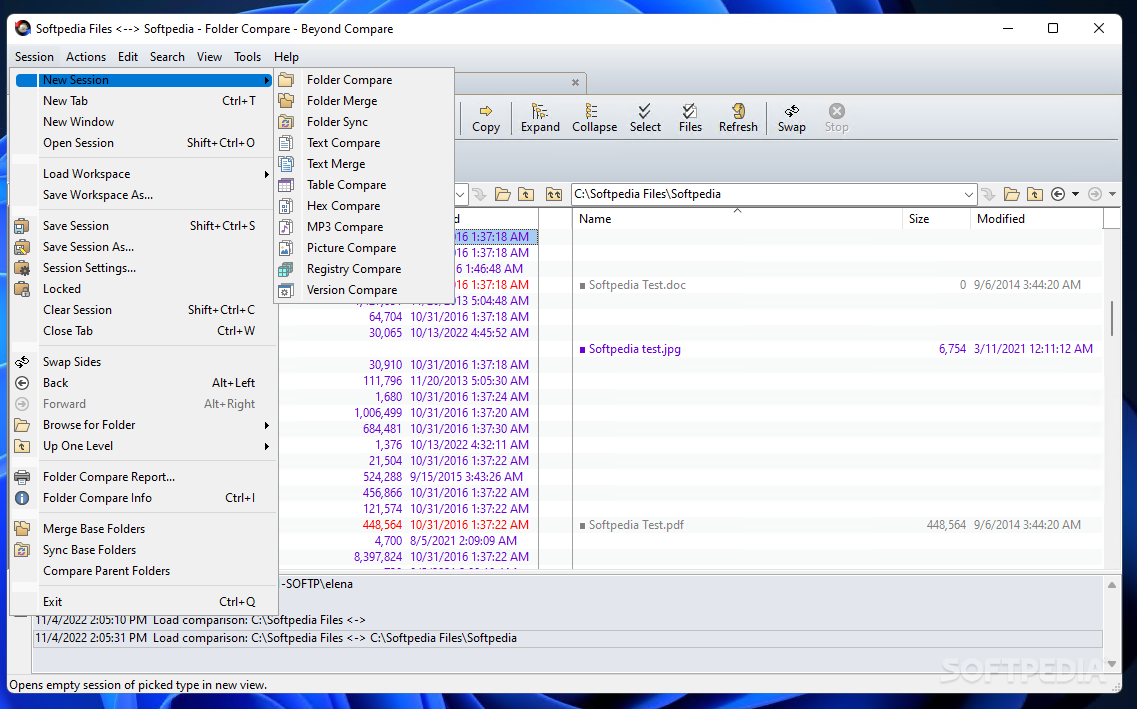This screenshot has height=709, width=1137.
Task: Click Save Session menu item
Action: (144, 226)
